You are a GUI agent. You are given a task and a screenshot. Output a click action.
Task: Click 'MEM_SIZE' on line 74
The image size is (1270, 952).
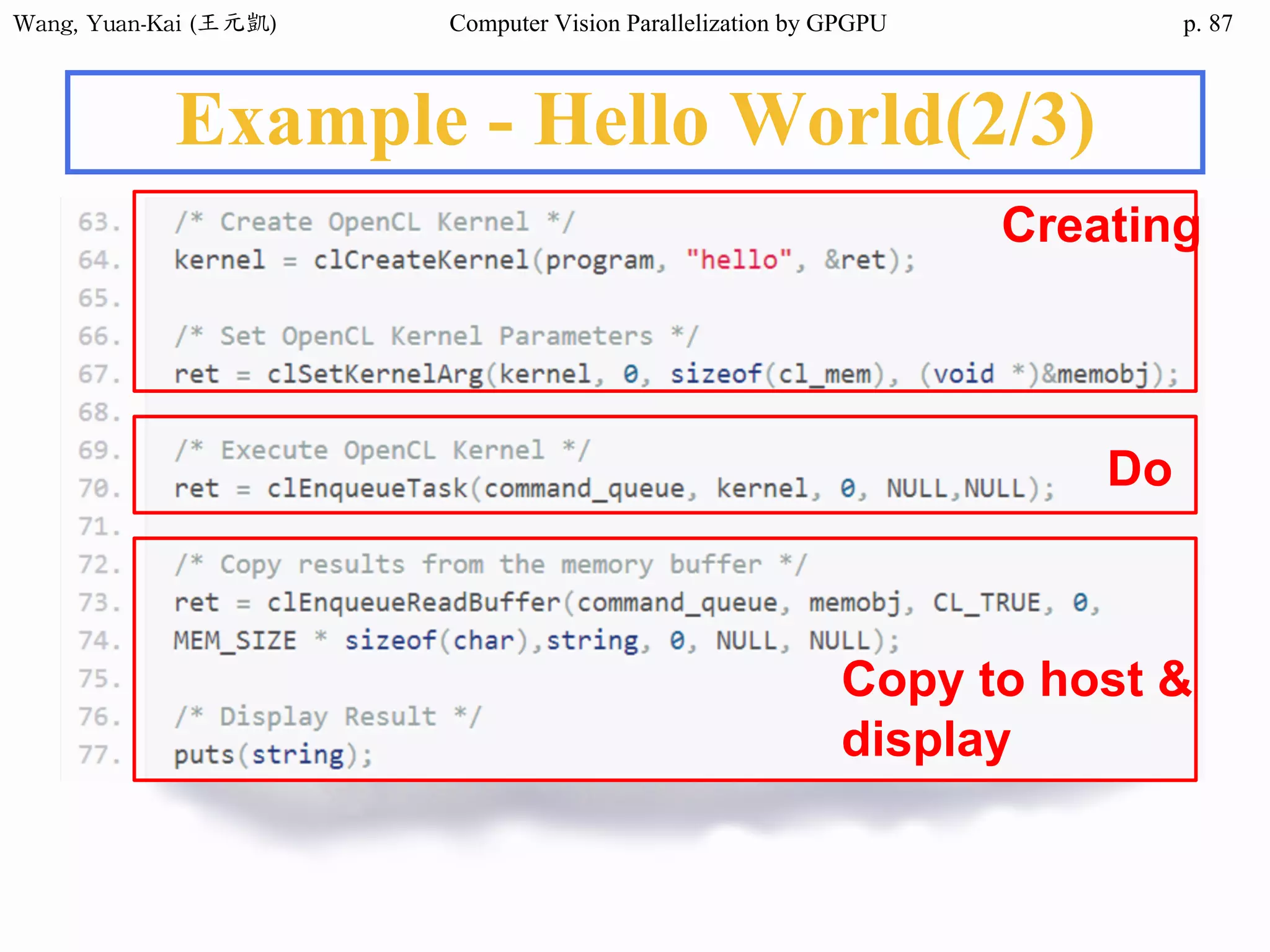coord(235,641)
